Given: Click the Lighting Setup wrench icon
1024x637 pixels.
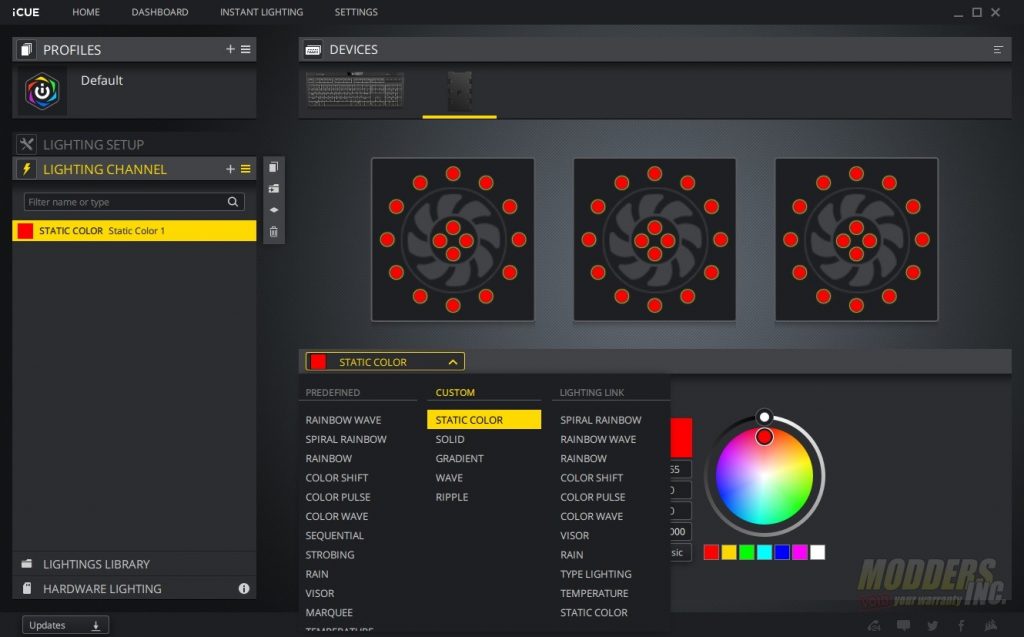Looking at the screenshot, I should coord(26,144).
